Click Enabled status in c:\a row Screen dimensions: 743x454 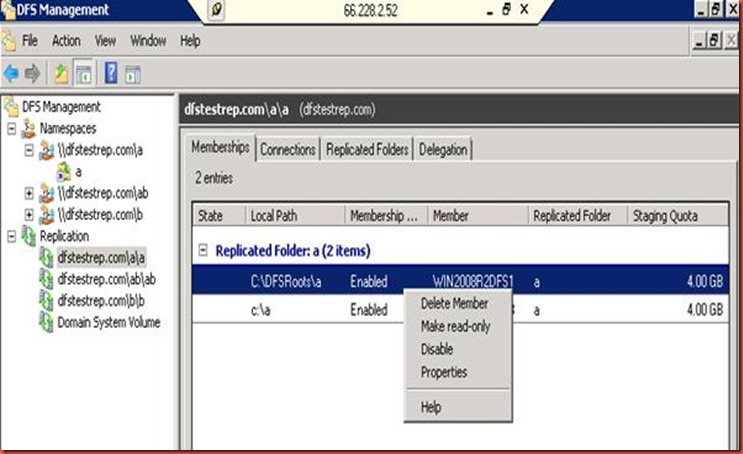point(369,310)
